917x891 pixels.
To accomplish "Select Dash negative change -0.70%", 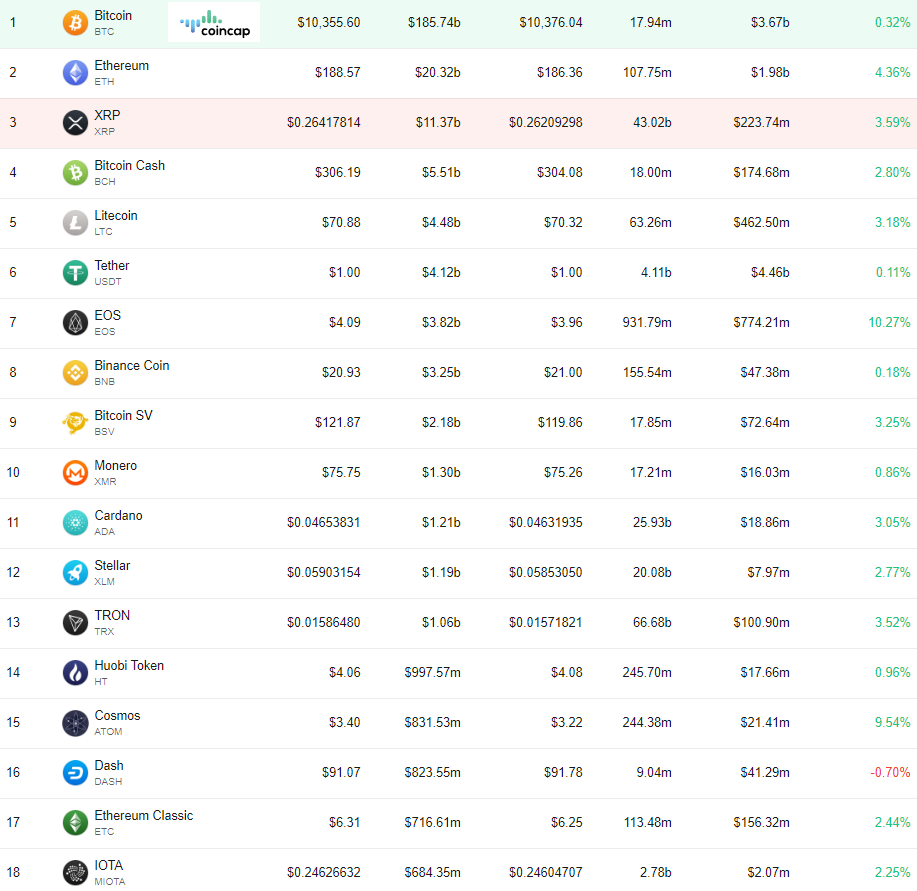I will pyautogui.click(x=890, y=773).
